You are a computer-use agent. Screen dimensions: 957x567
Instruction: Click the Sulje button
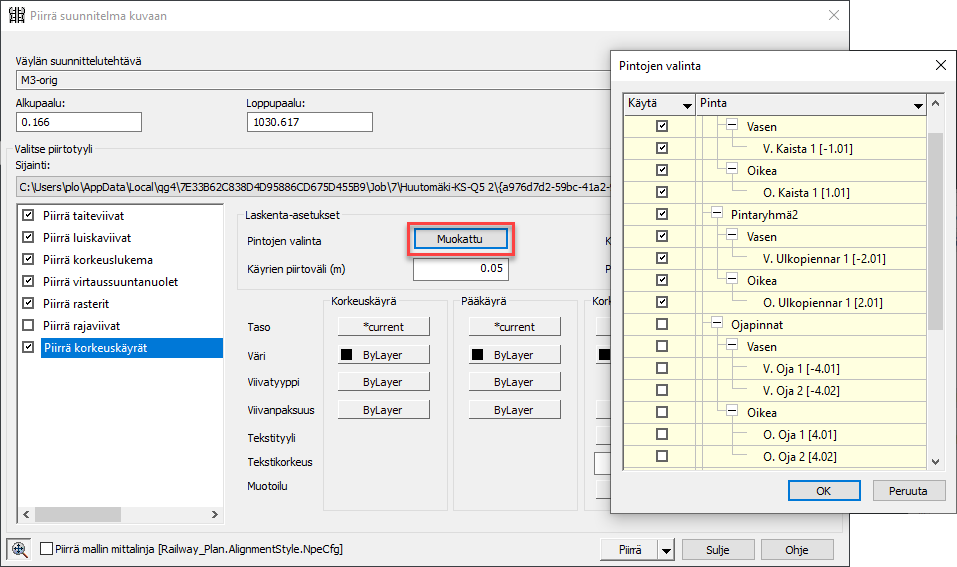point(718,550)
